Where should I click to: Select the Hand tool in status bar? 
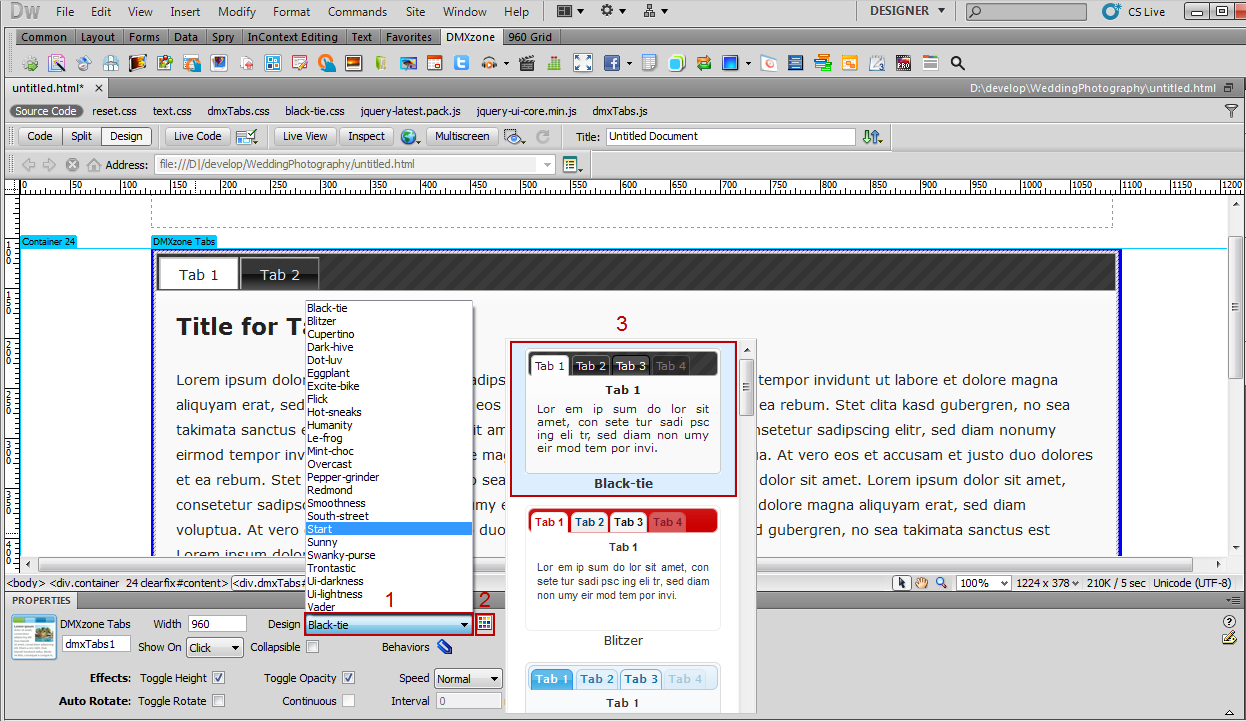click(921, 583)
